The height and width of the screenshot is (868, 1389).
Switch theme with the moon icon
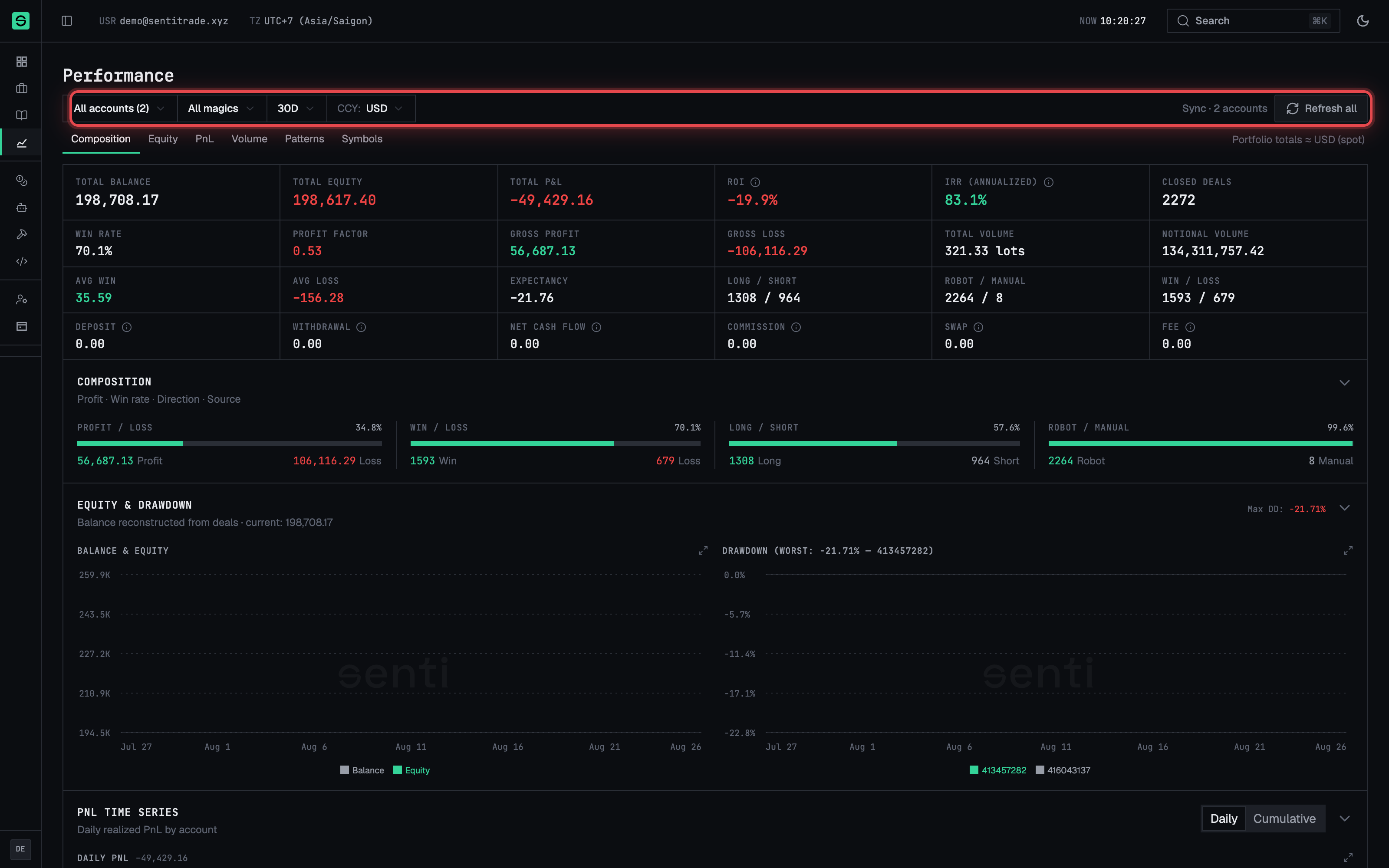click(1363, 21)
